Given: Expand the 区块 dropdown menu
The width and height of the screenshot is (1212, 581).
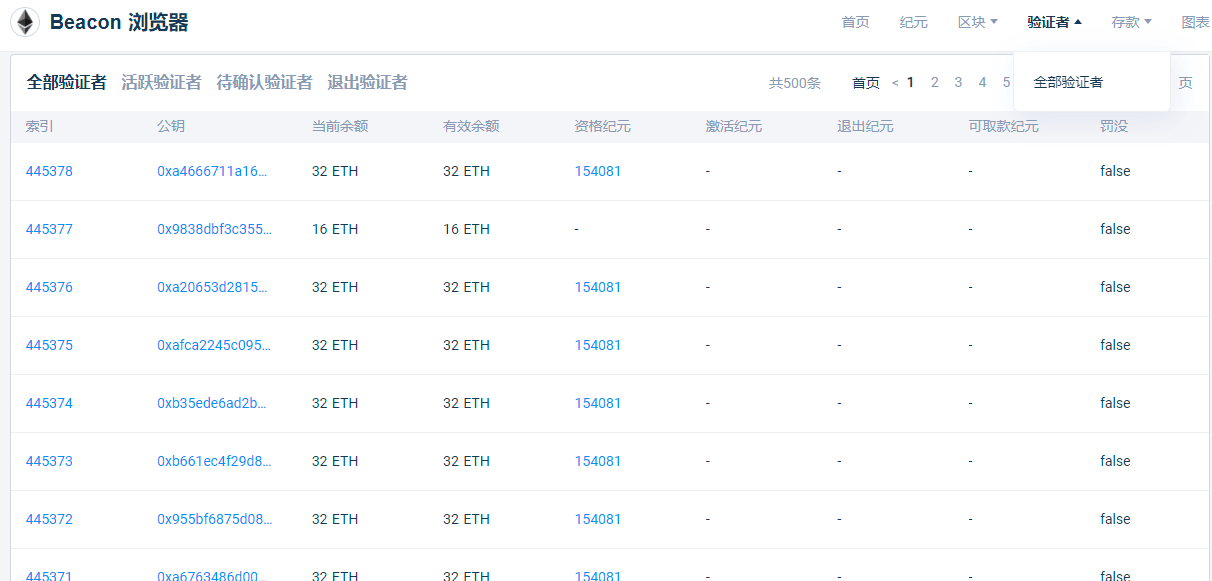Looking at the screenshot, I should coord(976,21).
